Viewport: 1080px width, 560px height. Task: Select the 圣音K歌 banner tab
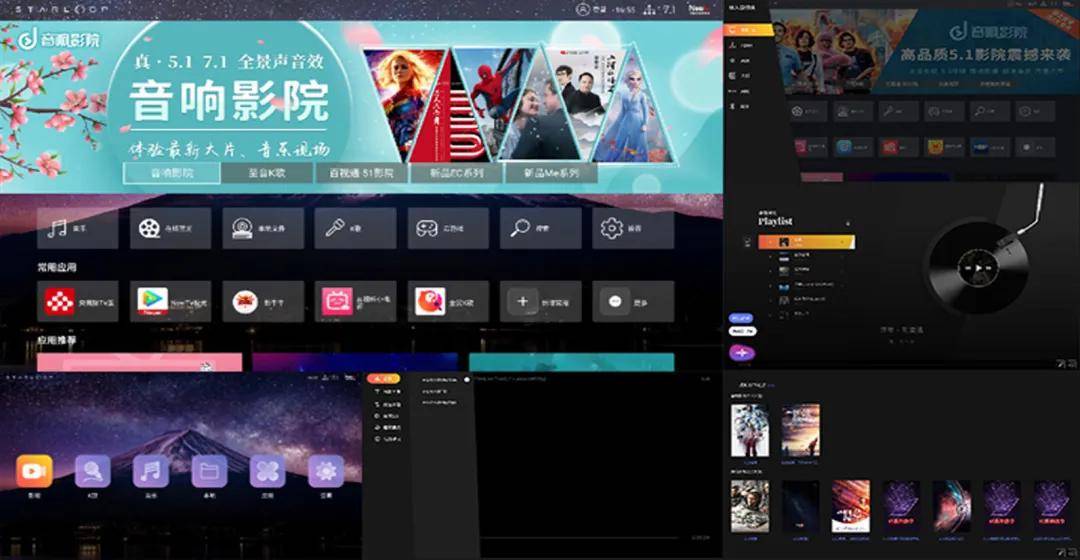pos(267,173)
